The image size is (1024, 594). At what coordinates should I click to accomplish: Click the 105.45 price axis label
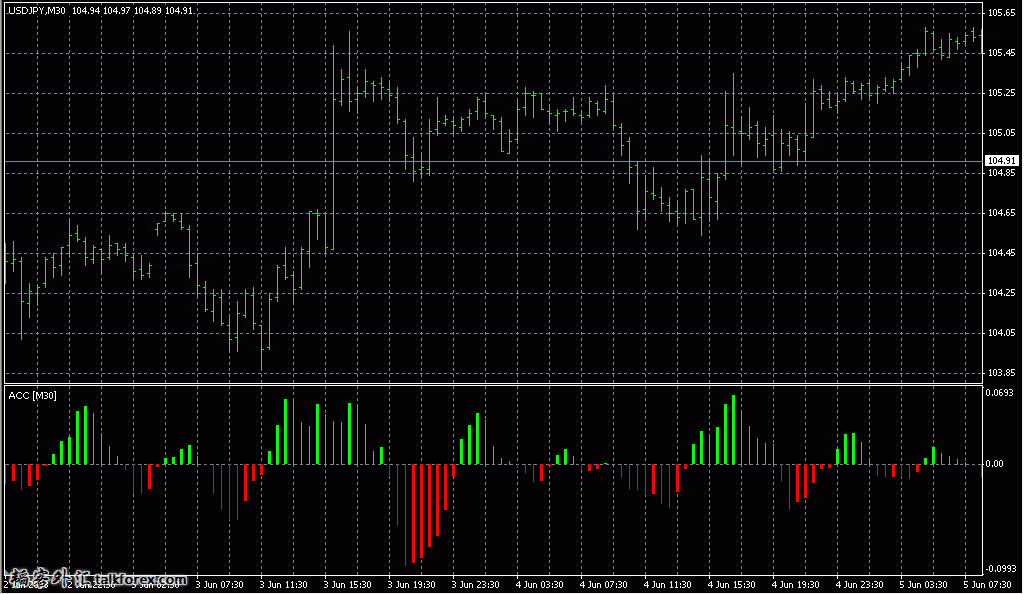click(1001, 53)
